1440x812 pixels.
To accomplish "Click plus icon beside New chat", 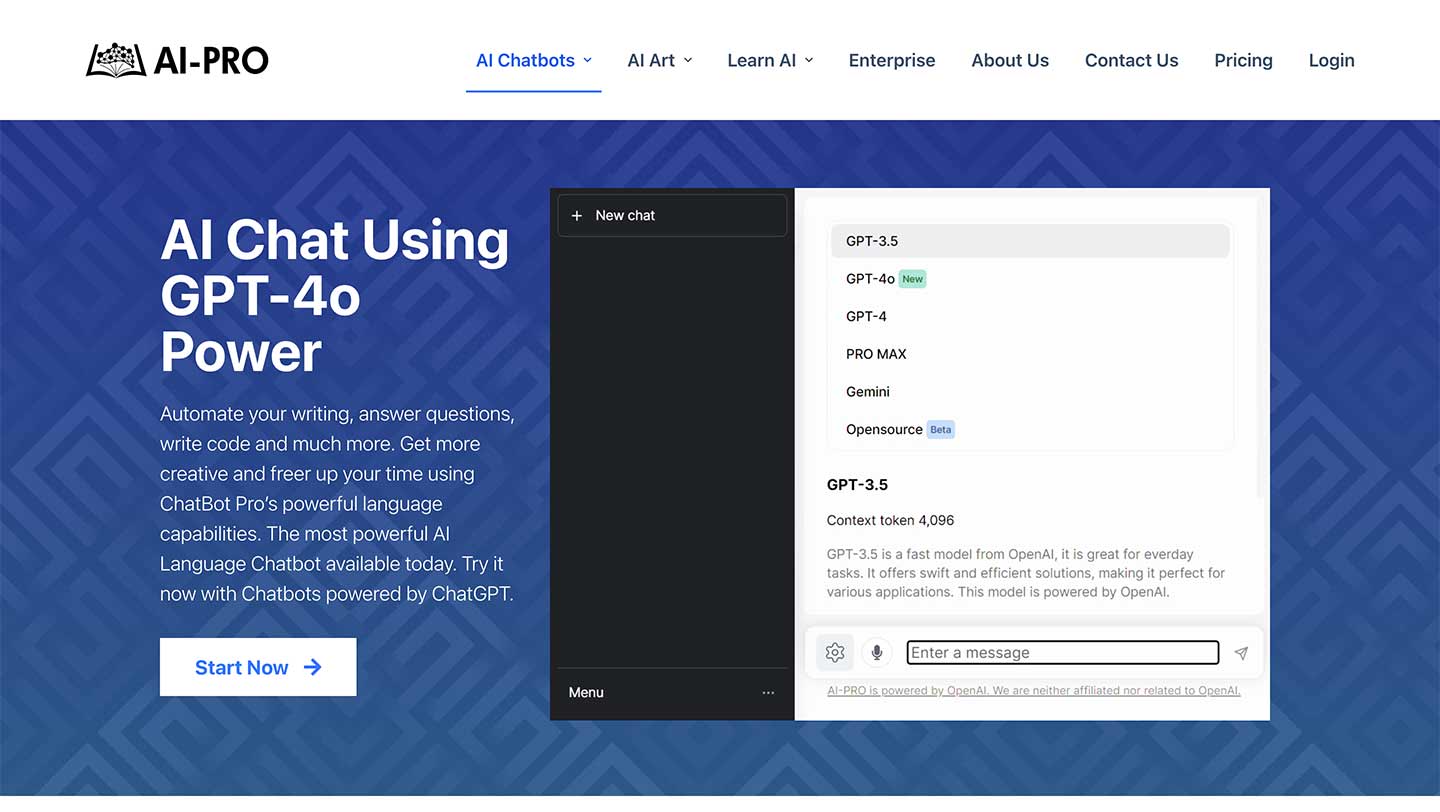I will pyautogui.click(x=577, y=215).
